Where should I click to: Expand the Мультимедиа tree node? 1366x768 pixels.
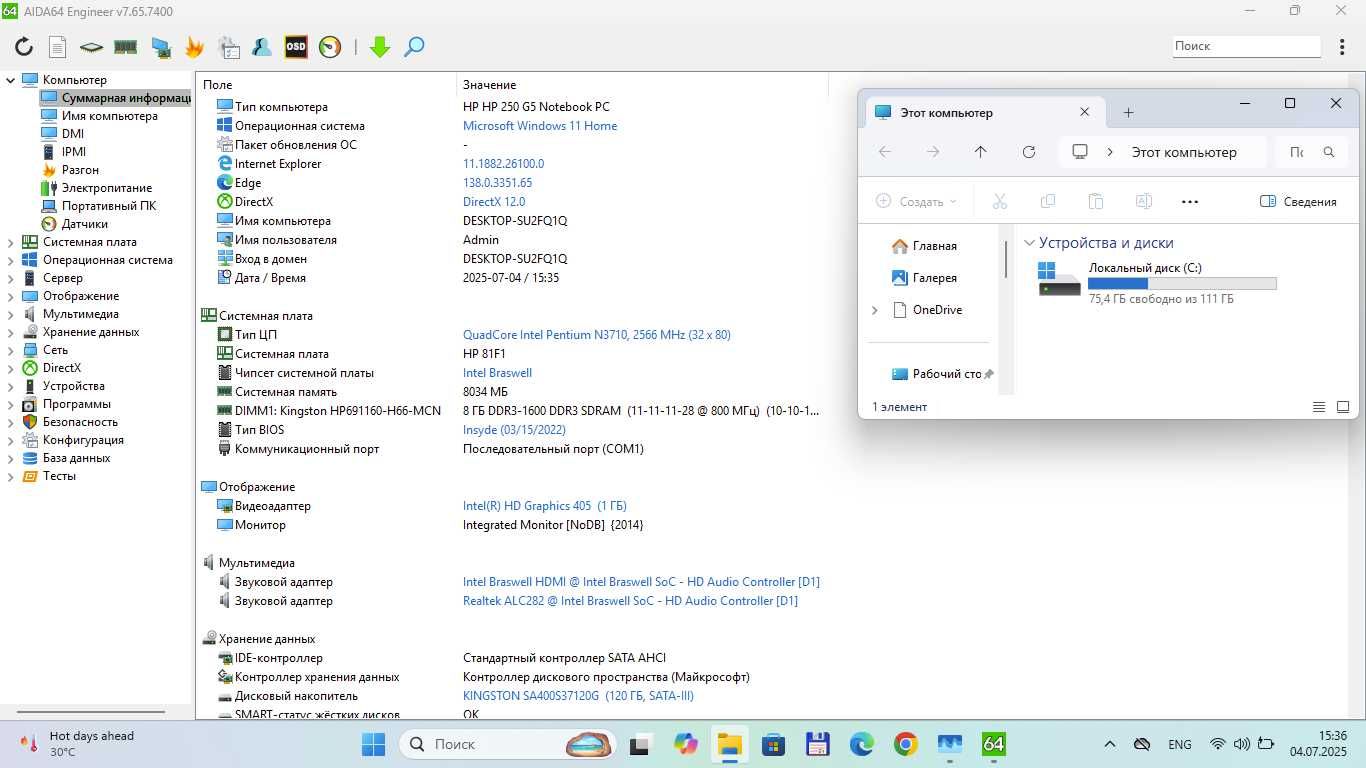[11, 314]
